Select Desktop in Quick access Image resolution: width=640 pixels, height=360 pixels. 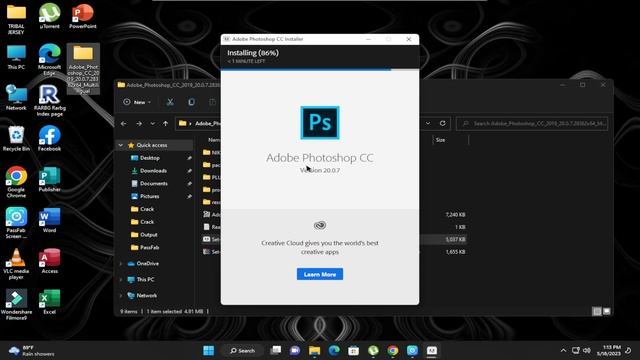pos(150,158)
